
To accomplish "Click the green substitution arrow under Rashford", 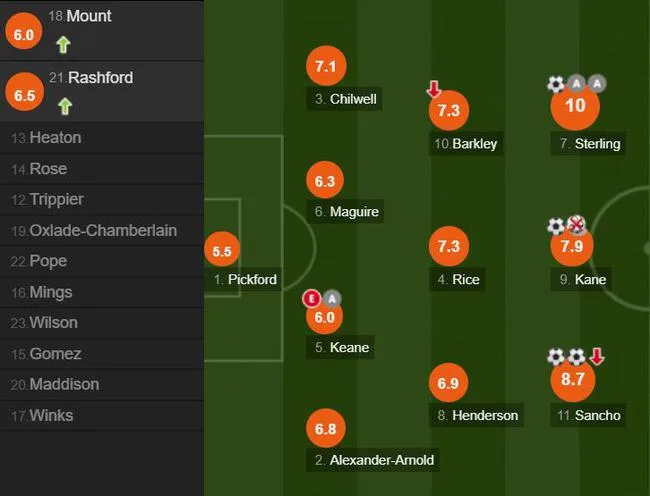I will pos(65,106).
